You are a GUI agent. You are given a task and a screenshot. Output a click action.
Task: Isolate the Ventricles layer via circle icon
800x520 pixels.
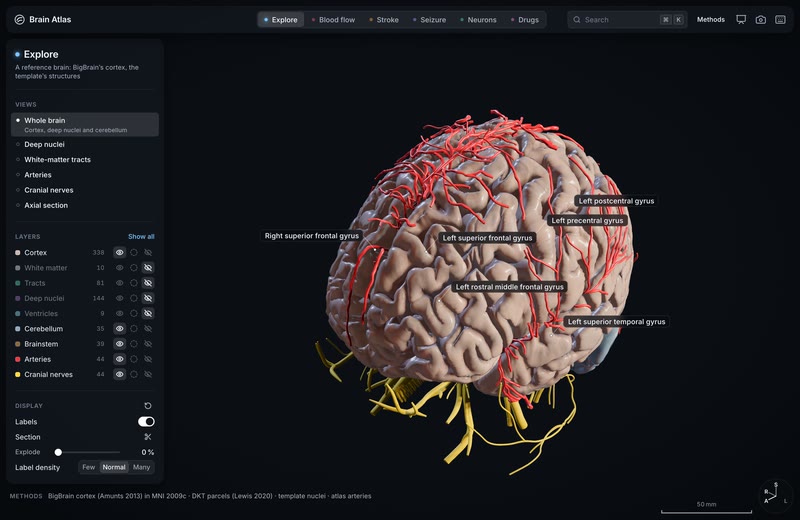click(134, 313)
